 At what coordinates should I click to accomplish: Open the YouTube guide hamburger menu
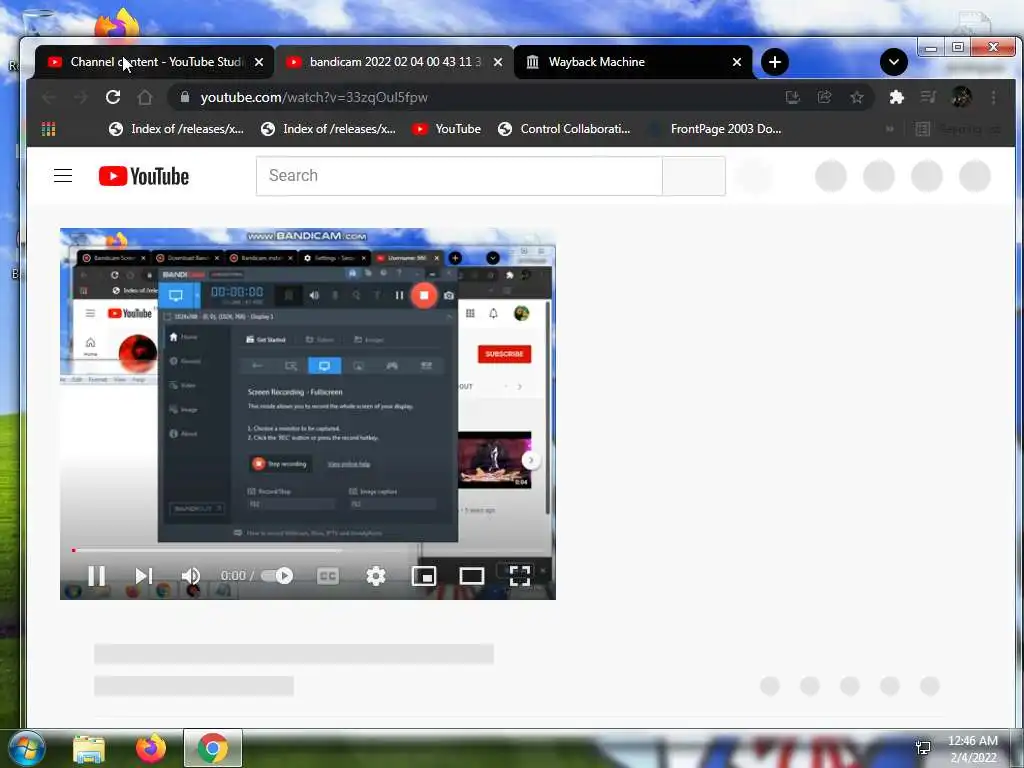63,176
